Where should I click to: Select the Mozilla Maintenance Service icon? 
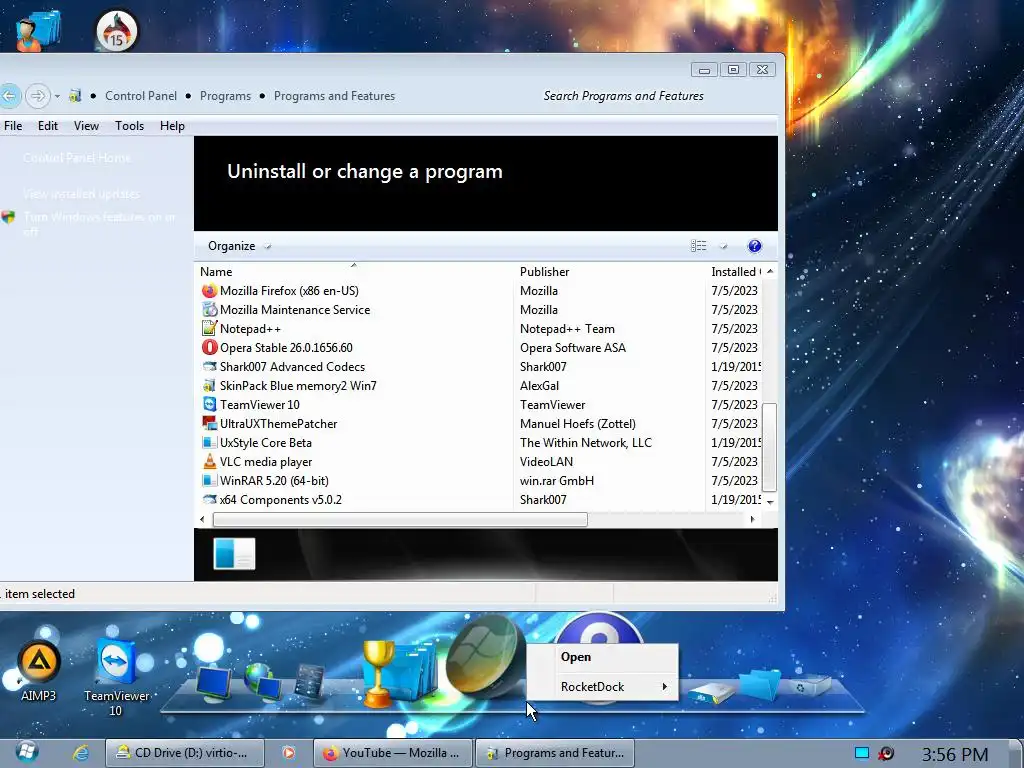[x=209, y=310]
